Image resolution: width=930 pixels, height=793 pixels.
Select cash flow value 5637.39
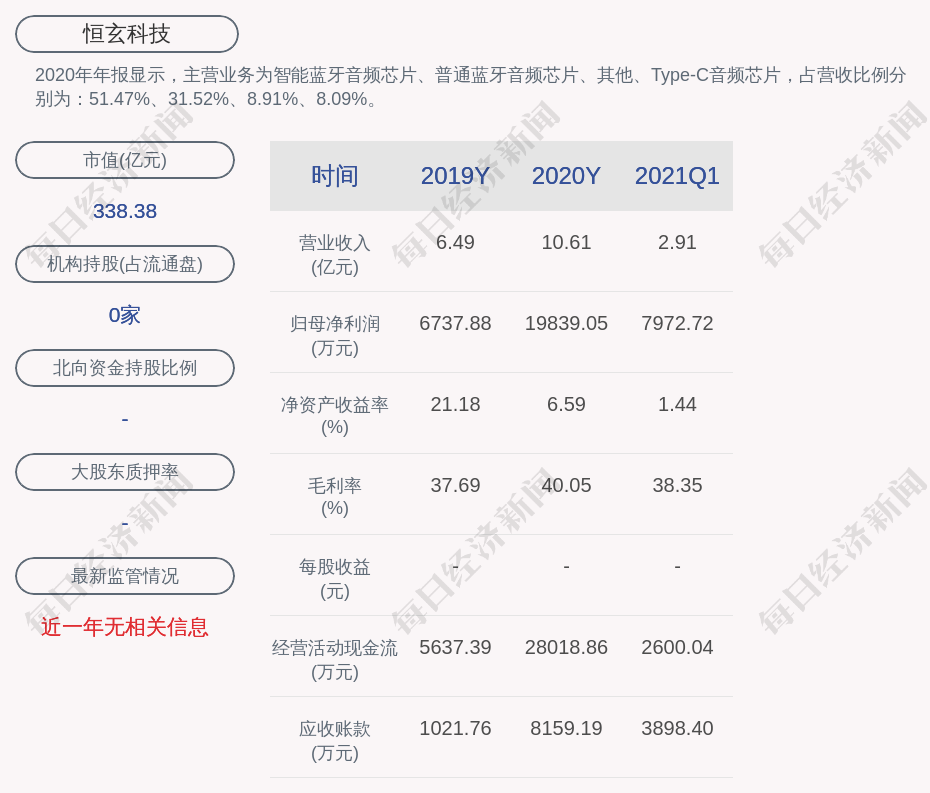tap(455, 647)
